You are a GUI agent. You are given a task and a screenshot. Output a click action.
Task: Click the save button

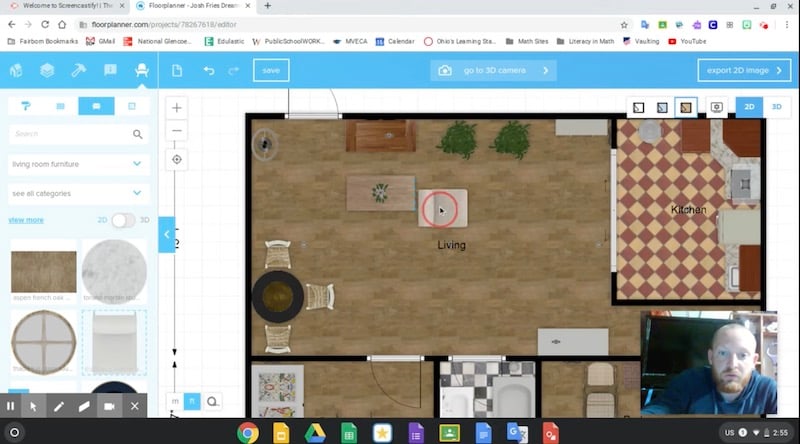point(271,70)
